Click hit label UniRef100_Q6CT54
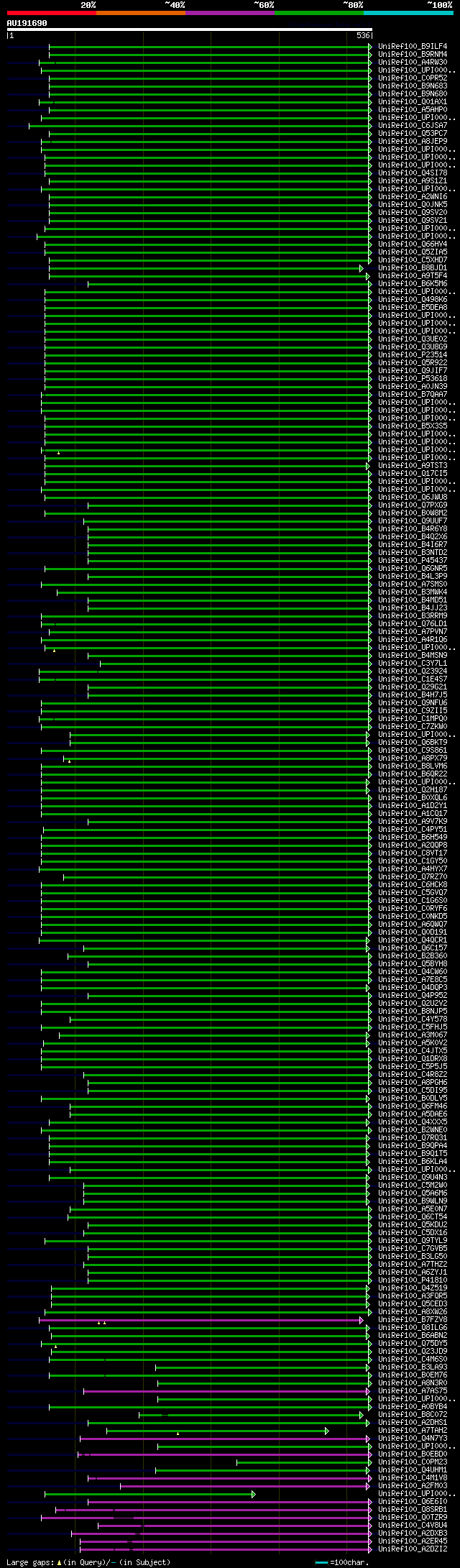The image size is (460, 1568). (413, 1216)
